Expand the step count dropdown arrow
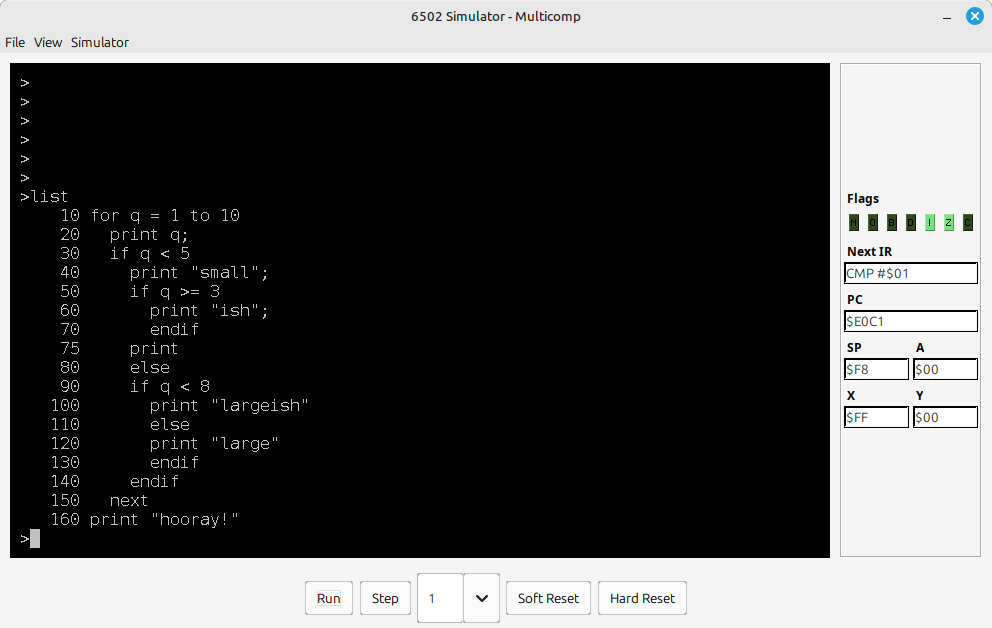 pos(481,598)
